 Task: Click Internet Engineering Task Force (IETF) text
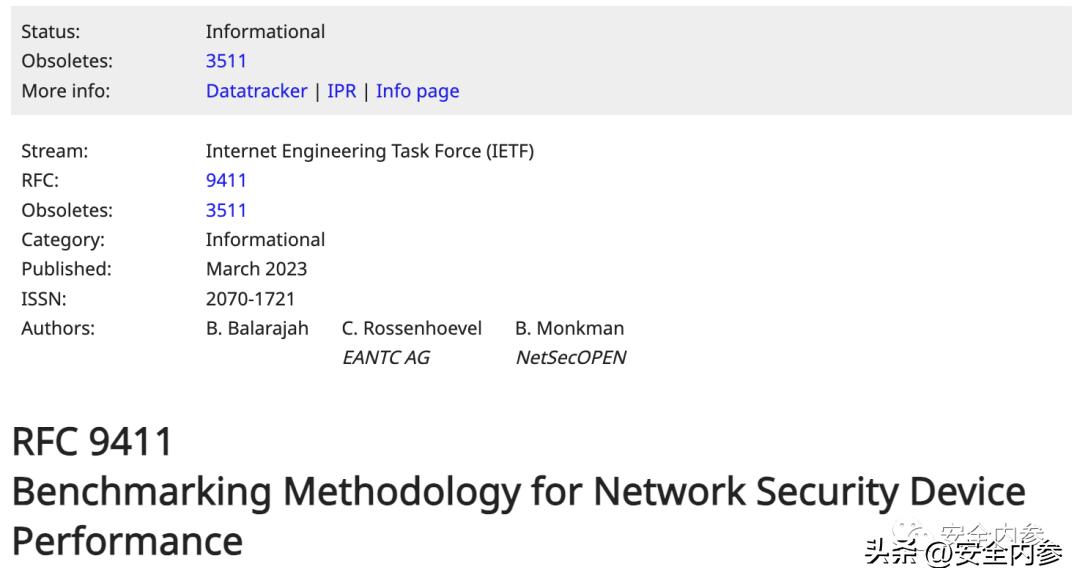point(369,151)
